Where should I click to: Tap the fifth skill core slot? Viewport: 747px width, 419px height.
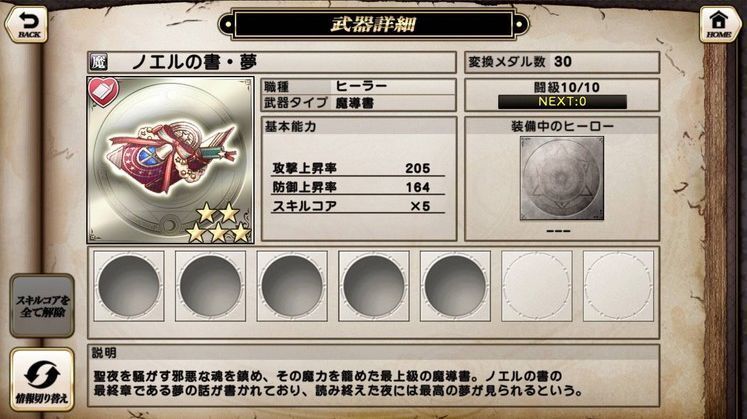(x=455, y=286)
